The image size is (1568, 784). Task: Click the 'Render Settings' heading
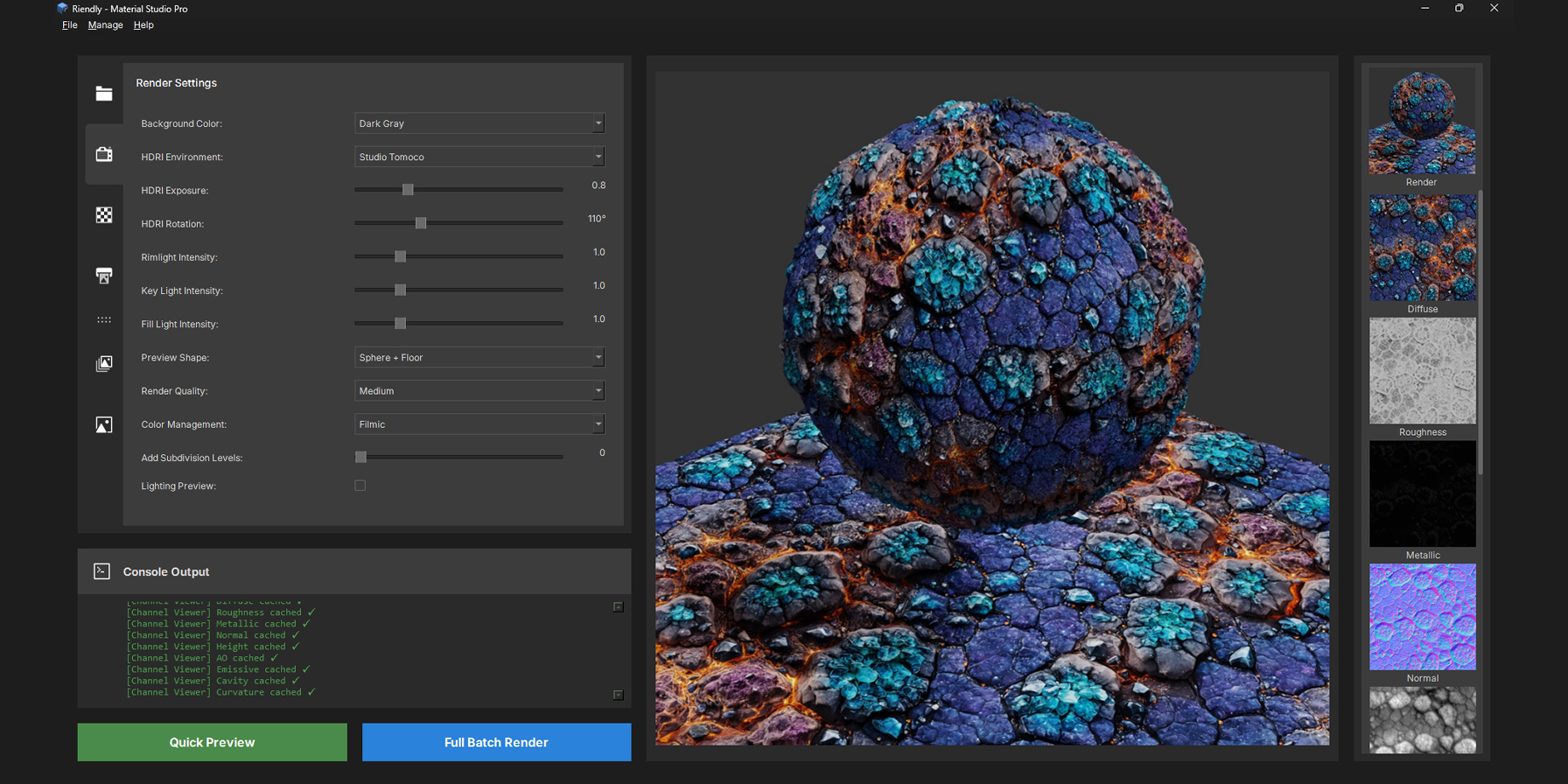coord(176,83)
